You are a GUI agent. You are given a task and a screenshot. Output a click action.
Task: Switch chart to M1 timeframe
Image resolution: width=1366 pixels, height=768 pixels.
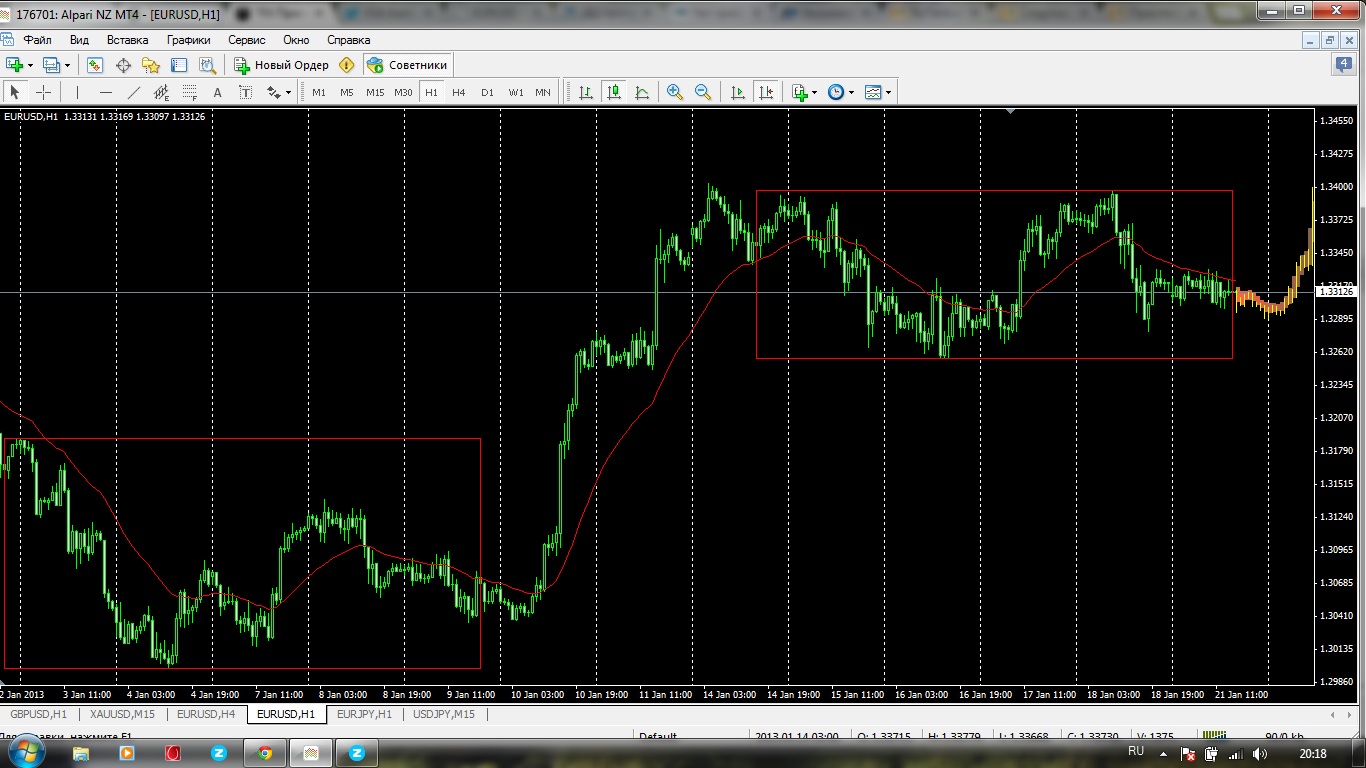319,92
